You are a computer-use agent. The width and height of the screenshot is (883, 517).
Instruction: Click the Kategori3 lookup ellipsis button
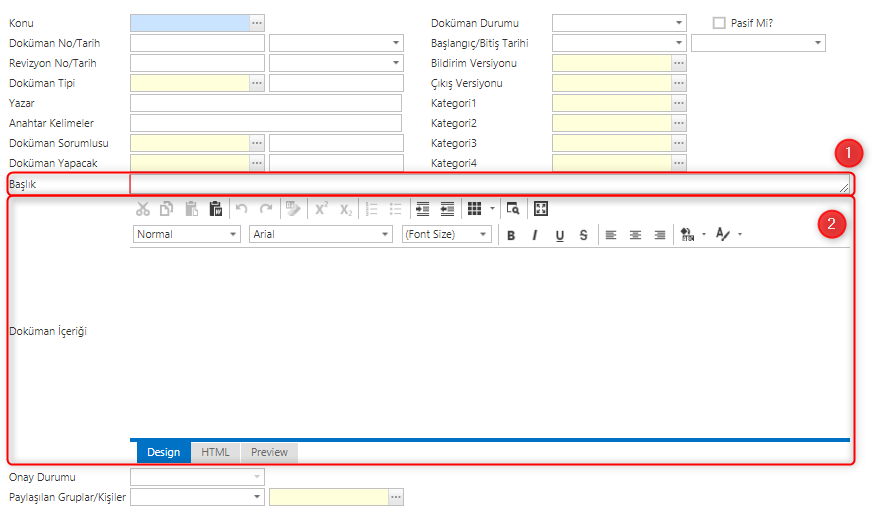[x=679, y=143]
